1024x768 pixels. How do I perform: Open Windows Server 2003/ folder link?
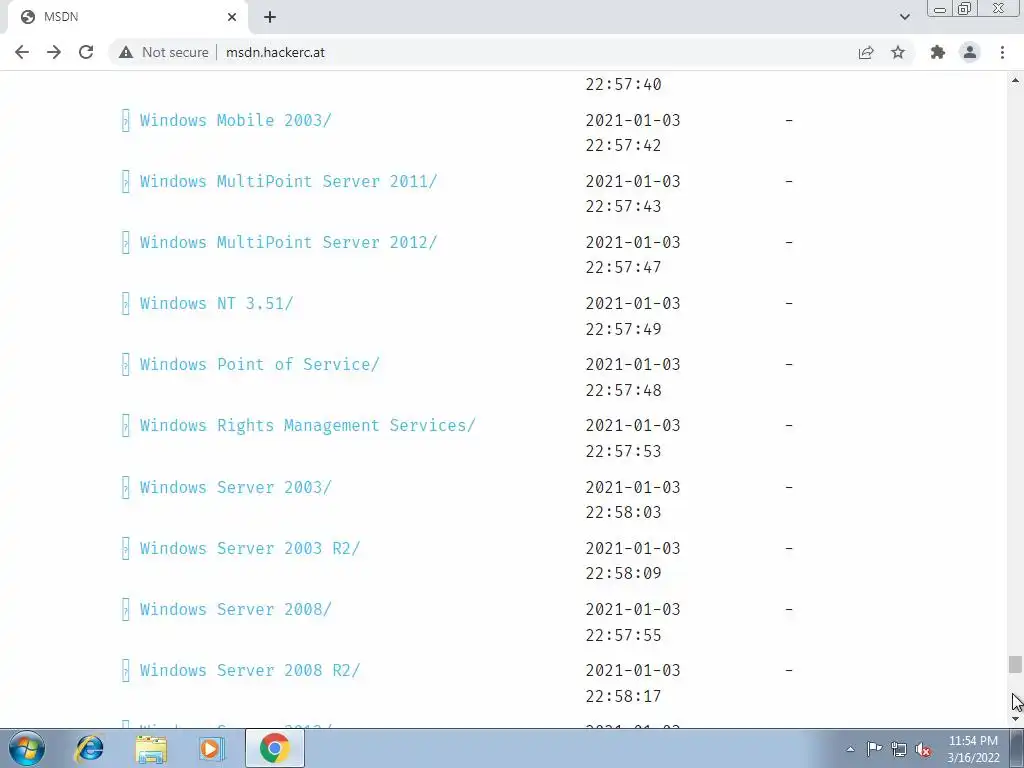[235, 487]
